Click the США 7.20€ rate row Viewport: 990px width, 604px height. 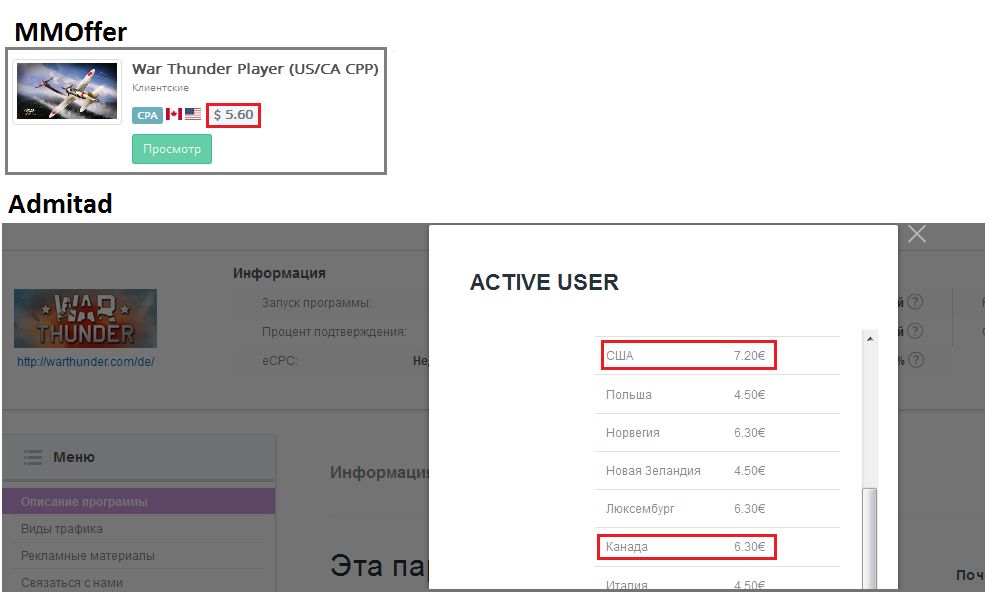tap(688, 356)
